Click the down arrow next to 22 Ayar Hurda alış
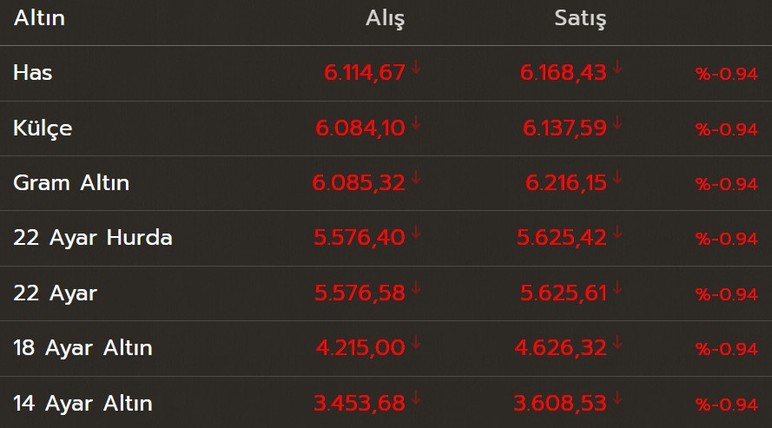This screenshot has width=772, height=428. (416, 232)
